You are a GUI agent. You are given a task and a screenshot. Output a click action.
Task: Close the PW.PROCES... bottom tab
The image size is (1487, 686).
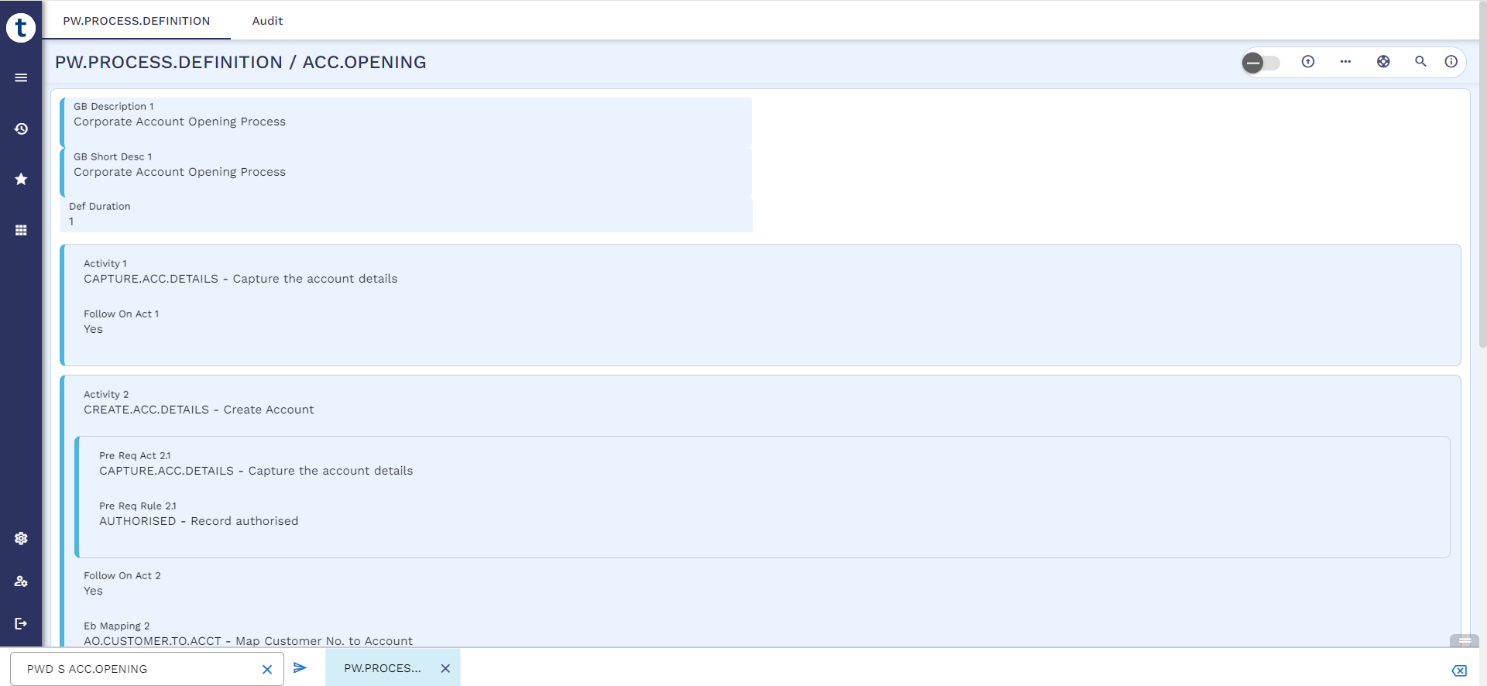(x=445, y=668)
